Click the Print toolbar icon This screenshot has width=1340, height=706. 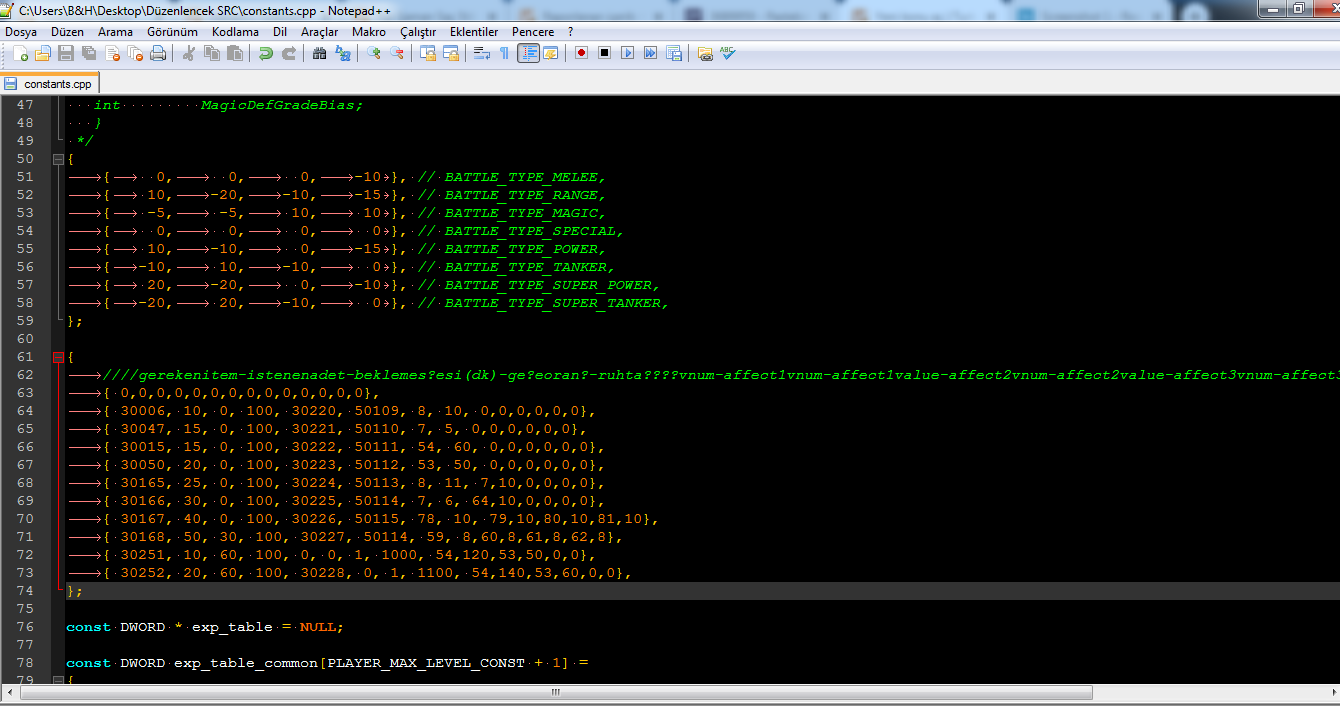click(157, 53)
